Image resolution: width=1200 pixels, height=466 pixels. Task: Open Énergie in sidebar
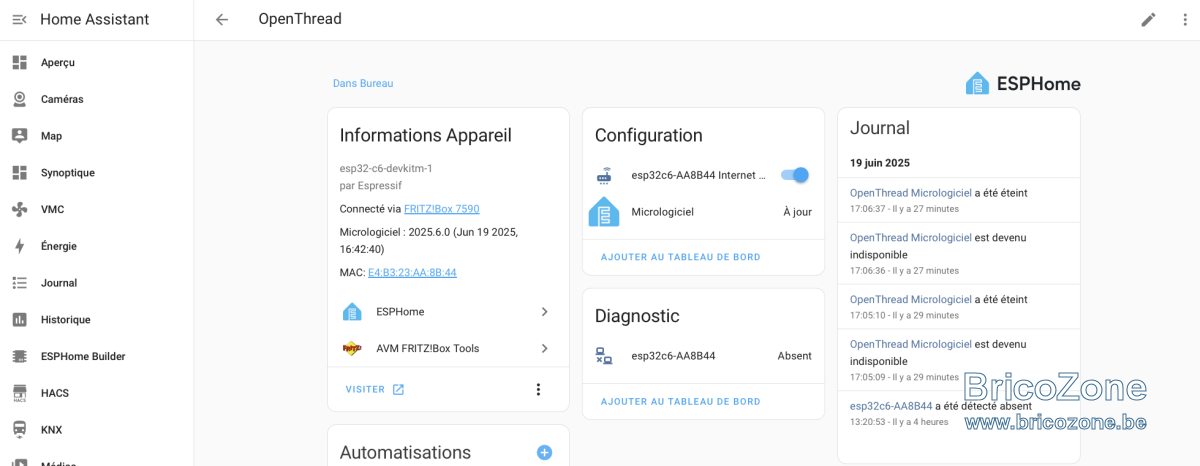pyautogui.click(x=97, y=246)
